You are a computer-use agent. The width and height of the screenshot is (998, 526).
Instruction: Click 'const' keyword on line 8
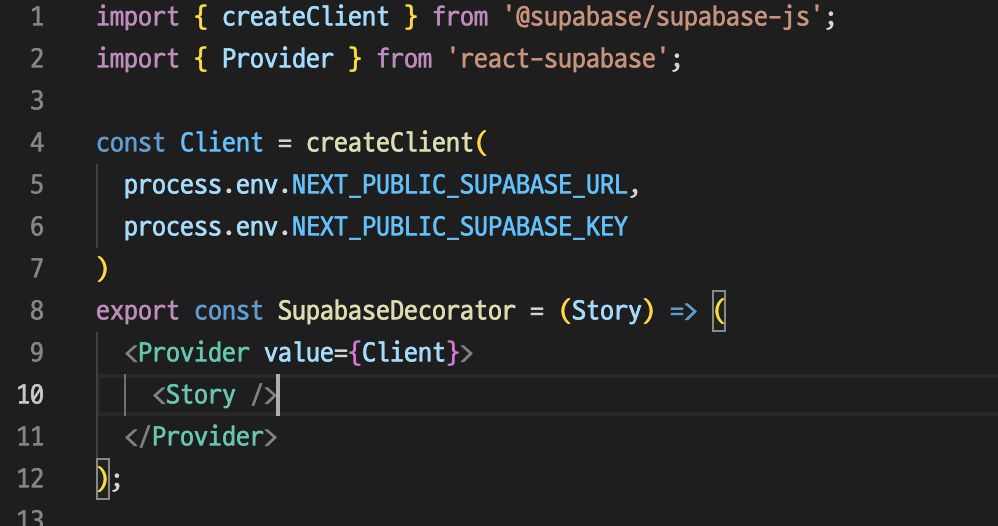click(x=228, y=311)
